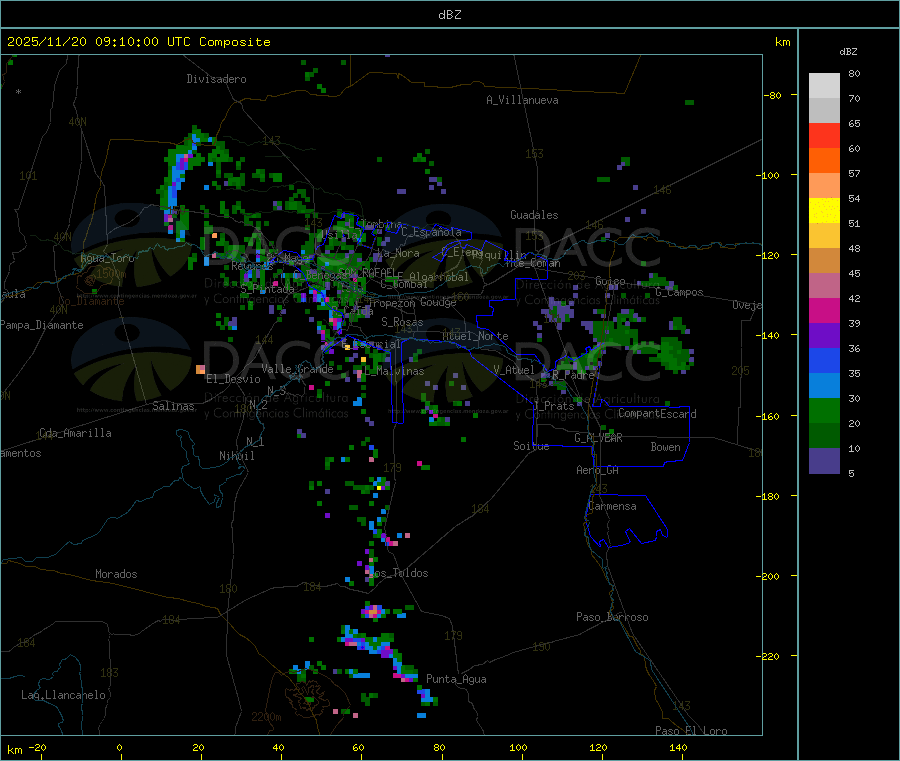Viewport: 900px width, 761px height.
Task: Click the J_Prats location label
Action: tap(554, 406)
